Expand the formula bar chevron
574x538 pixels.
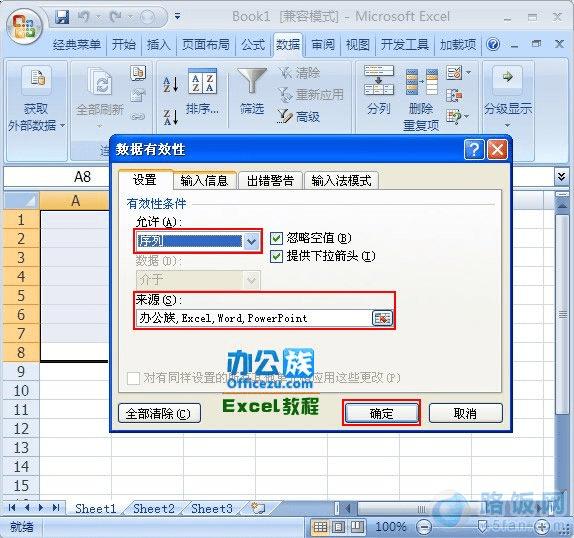coord(561,177)
